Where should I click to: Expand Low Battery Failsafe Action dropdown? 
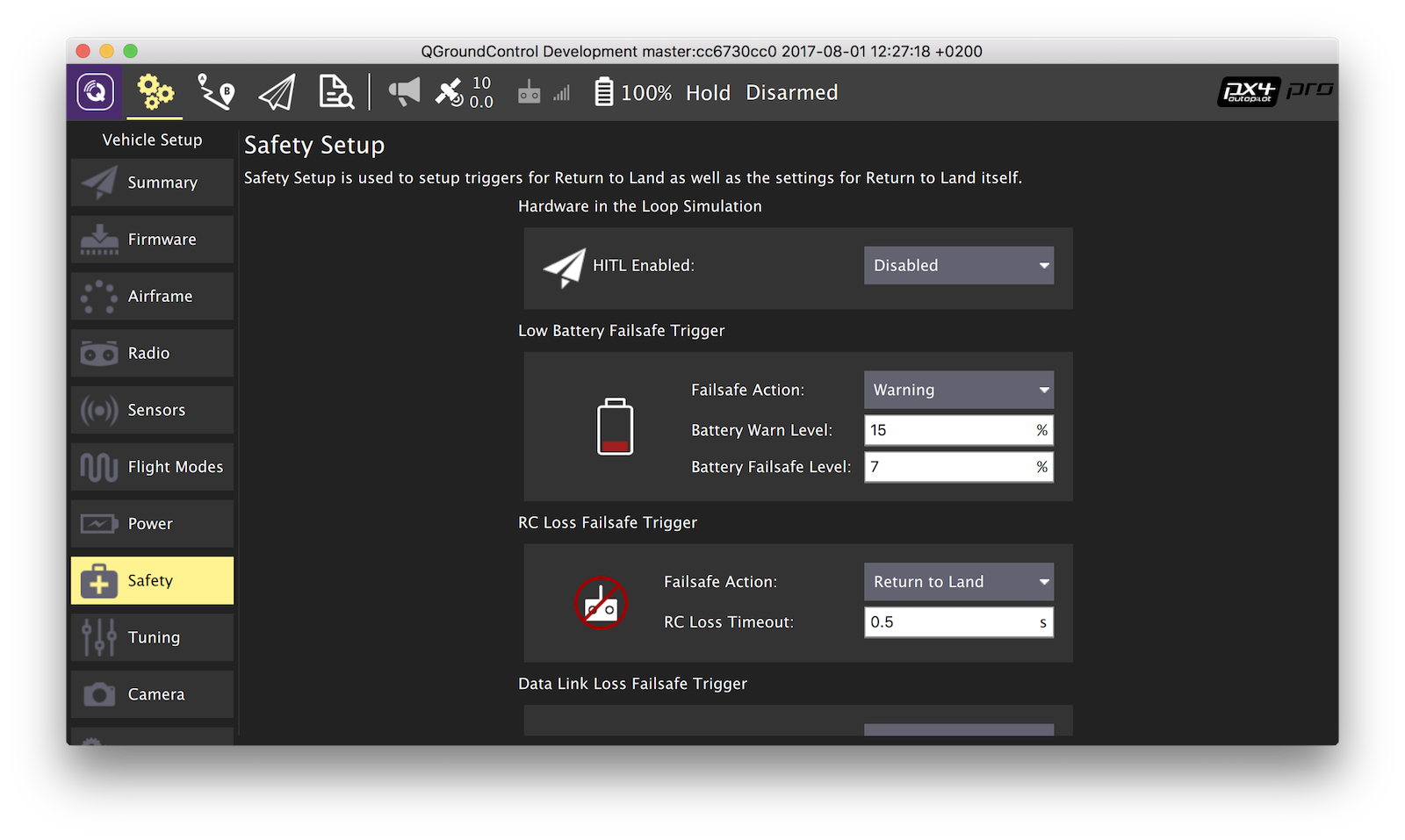(958, 390)
